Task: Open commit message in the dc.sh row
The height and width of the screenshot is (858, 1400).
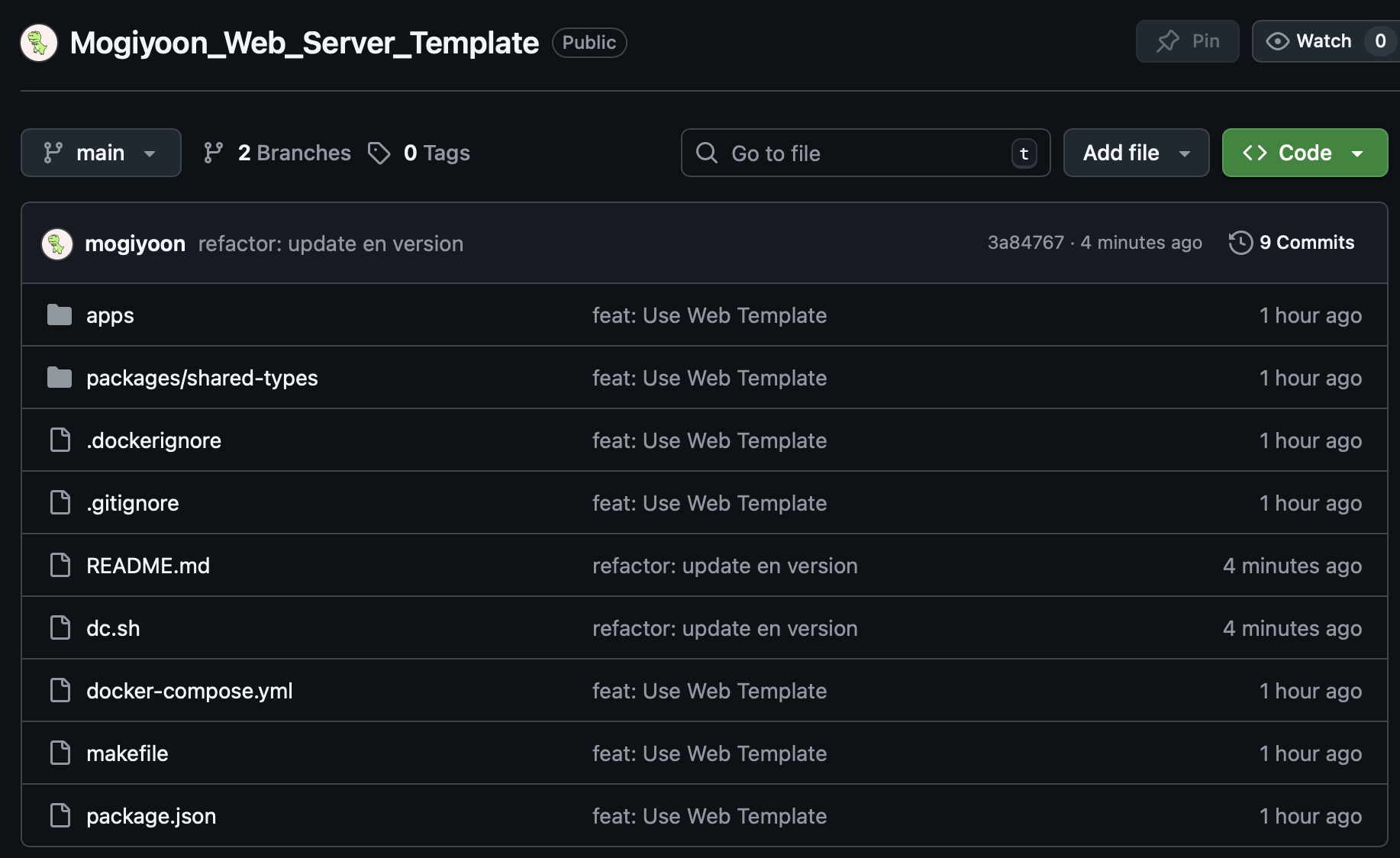Action: (x=725, y=628)
